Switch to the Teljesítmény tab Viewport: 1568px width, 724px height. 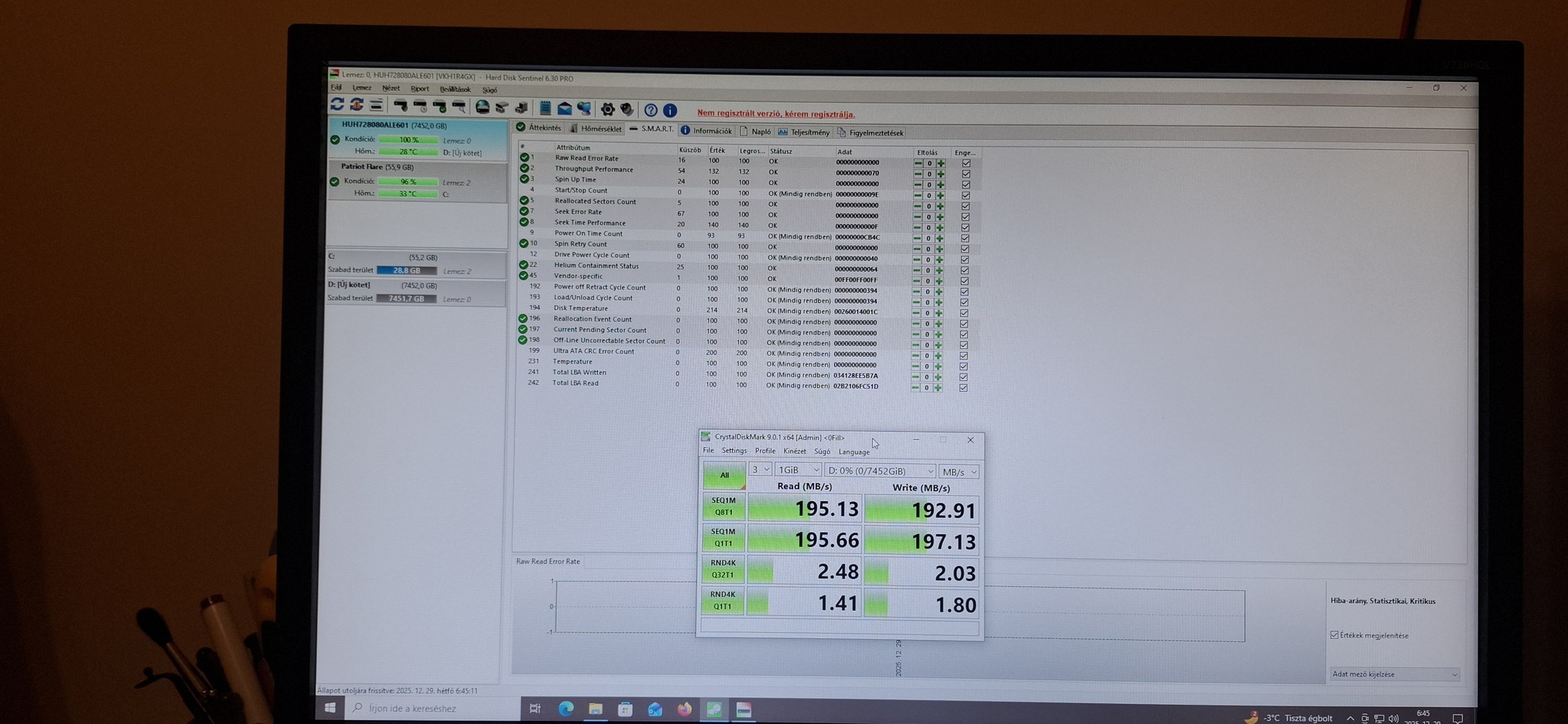804,132
